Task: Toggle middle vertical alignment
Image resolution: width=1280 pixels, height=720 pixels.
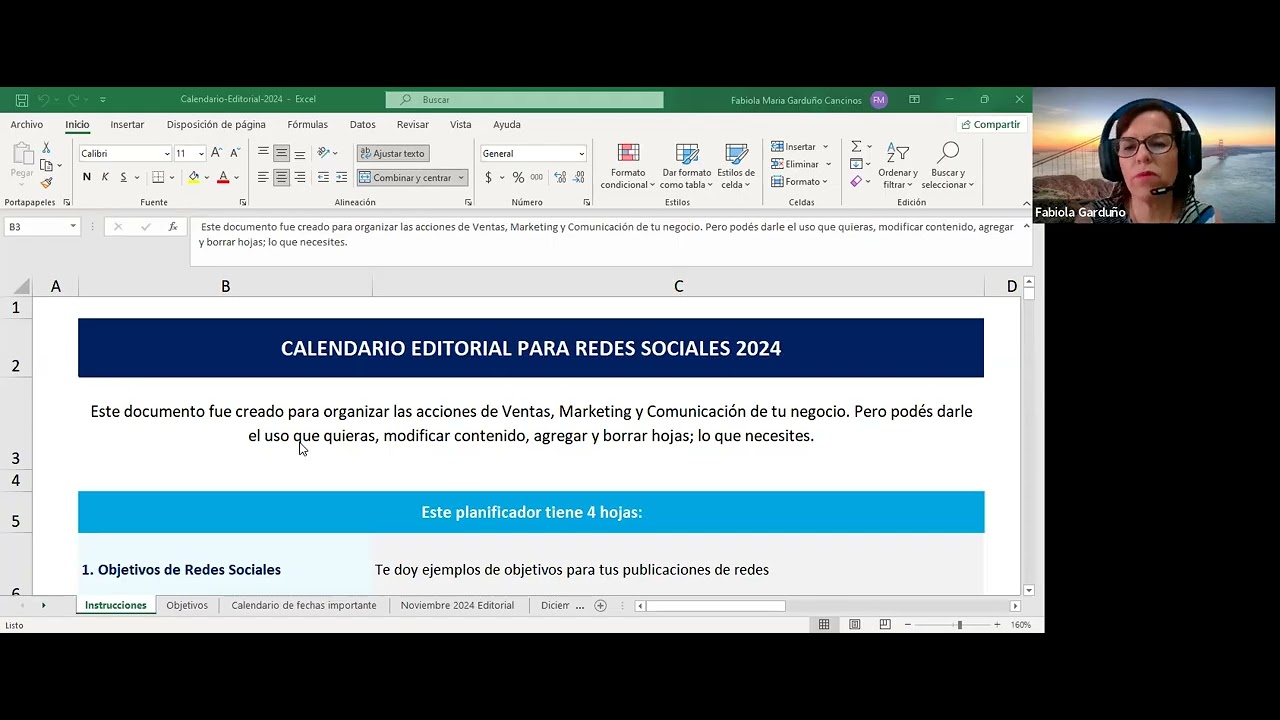Action: (x=281, y=153)
